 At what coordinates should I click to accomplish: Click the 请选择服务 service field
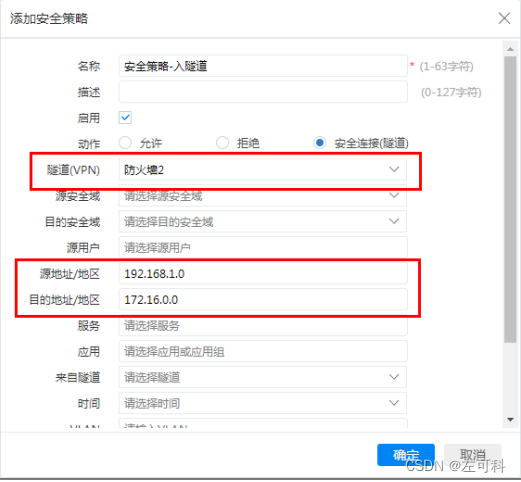pos(263,325)
